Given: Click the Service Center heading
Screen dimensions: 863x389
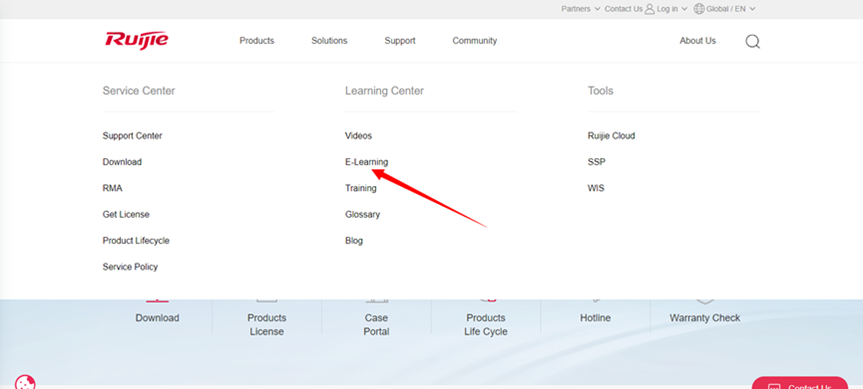Looking at the screenshot, I should click(x=139, y=91).
